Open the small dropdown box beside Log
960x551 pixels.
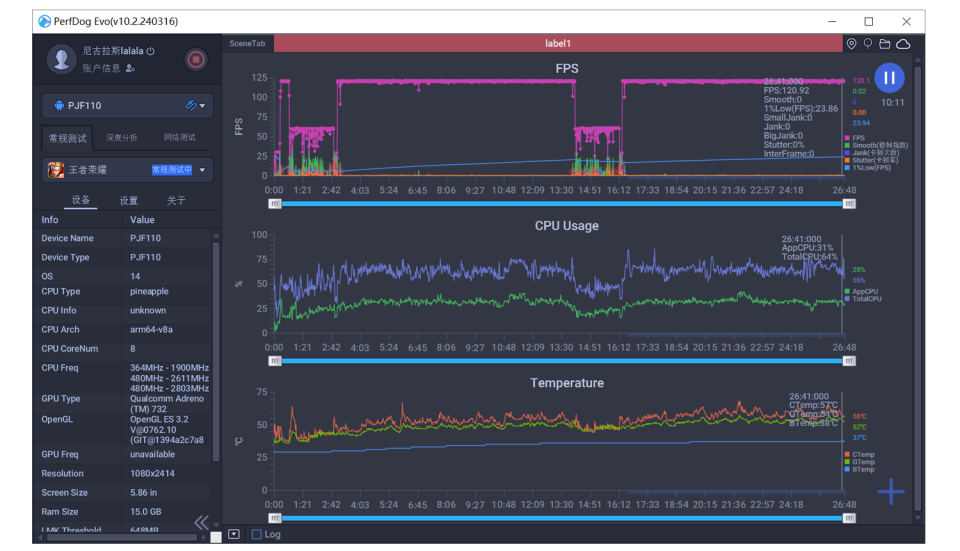(234, 534)
